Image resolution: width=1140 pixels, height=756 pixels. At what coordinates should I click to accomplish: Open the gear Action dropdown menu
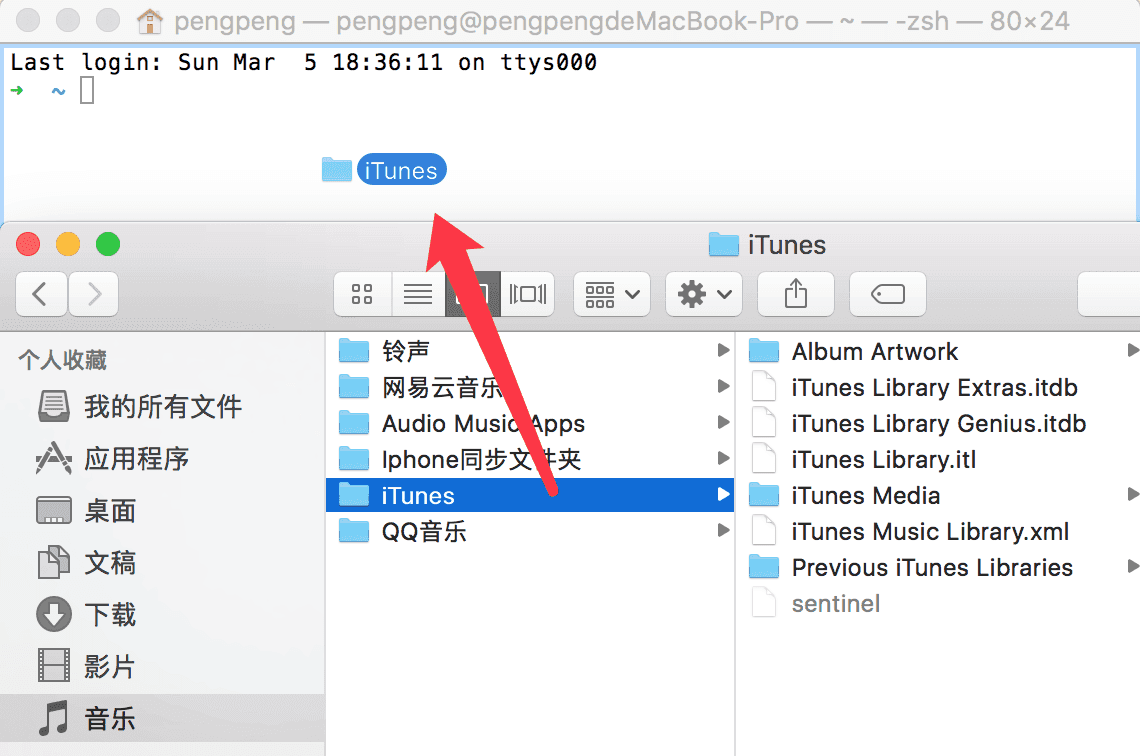[x=704, y=294]
